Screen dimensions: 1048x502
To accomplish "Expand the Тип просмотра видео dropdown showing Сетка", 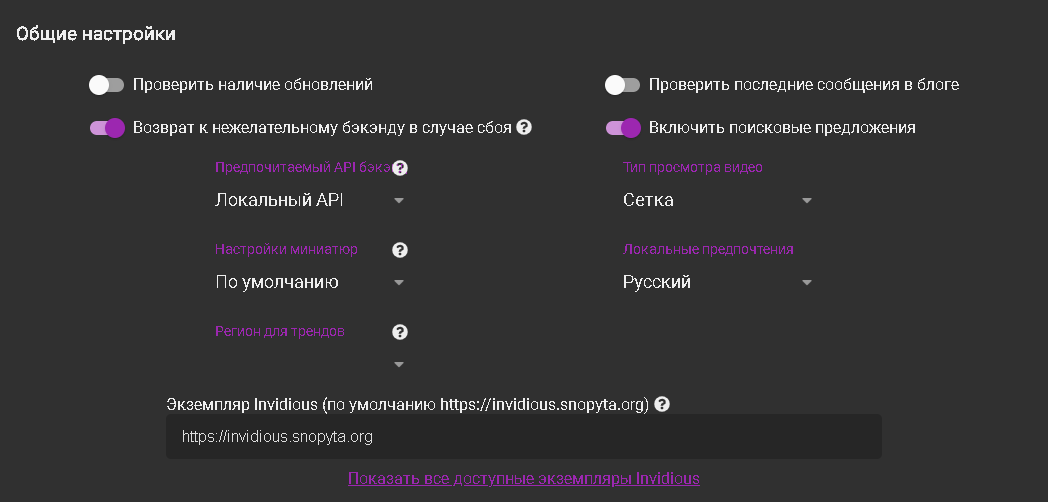I will coord(717,200).
